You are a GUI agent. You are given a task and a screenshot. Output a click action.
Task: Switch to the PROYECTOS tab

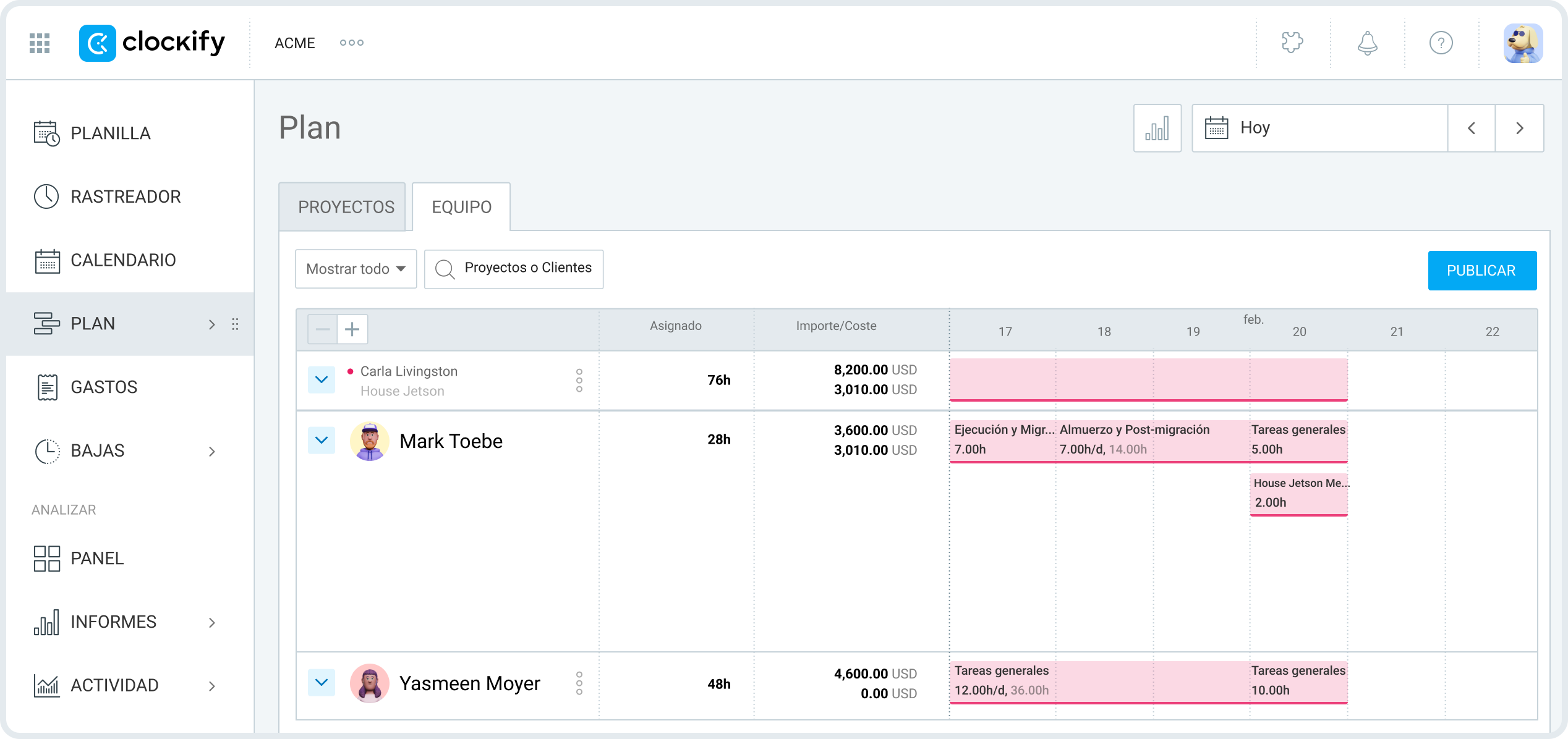tap(346, 206)
